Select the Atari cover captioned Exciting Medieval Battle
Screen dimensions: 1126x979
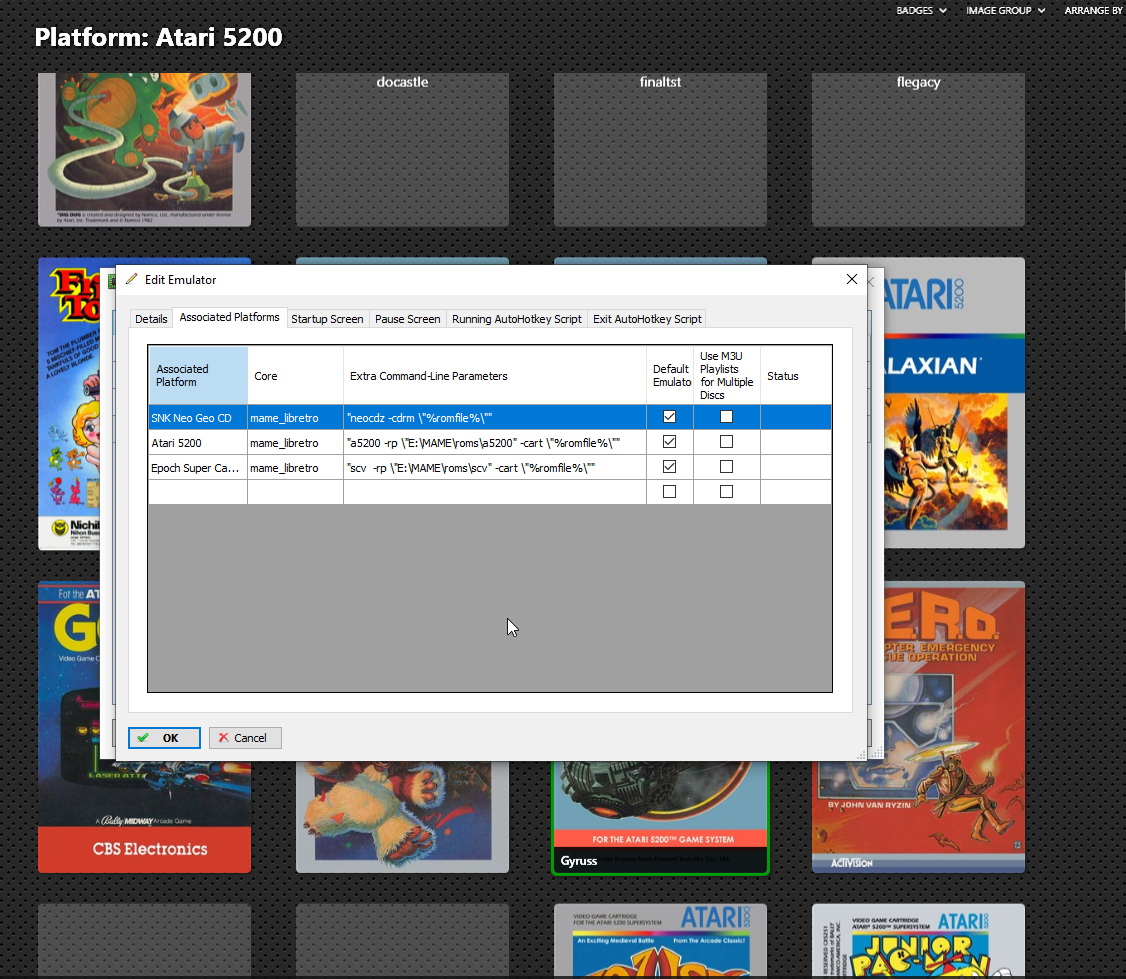pyautogui.click(x=660, y=941)
